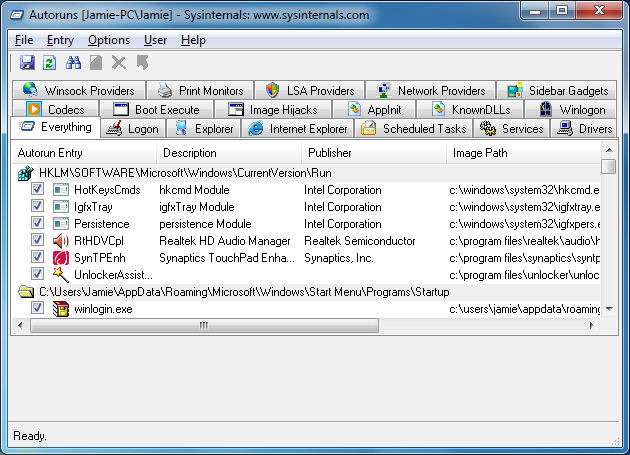Click the vertical scrollbar thumb
This screenshot has width=630, height=455.
[x=609, y=166]
